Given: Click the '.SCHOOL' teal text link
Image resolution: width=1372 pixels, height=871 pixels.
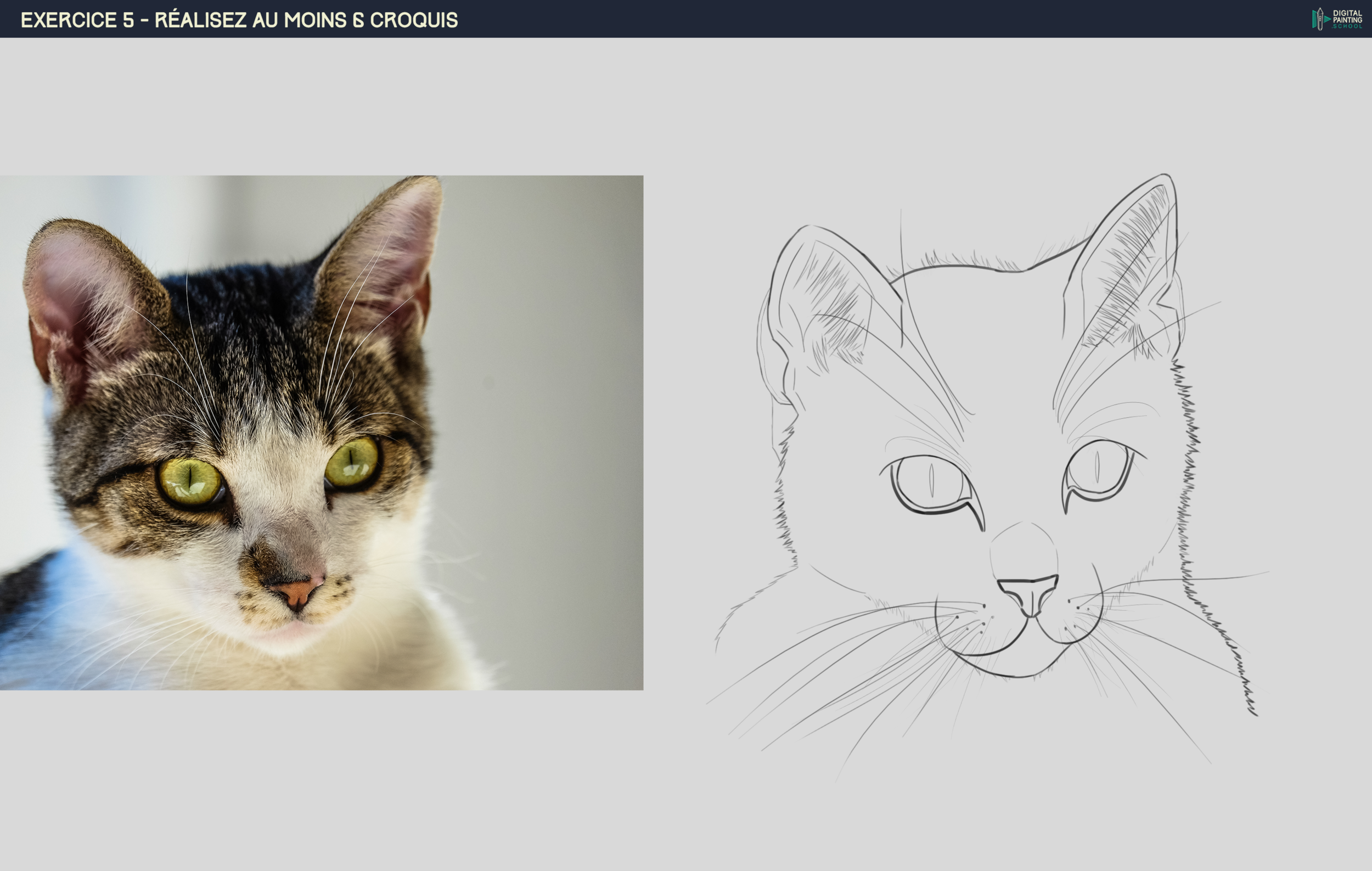Looking at the screenshot, I should [1347, 26].
